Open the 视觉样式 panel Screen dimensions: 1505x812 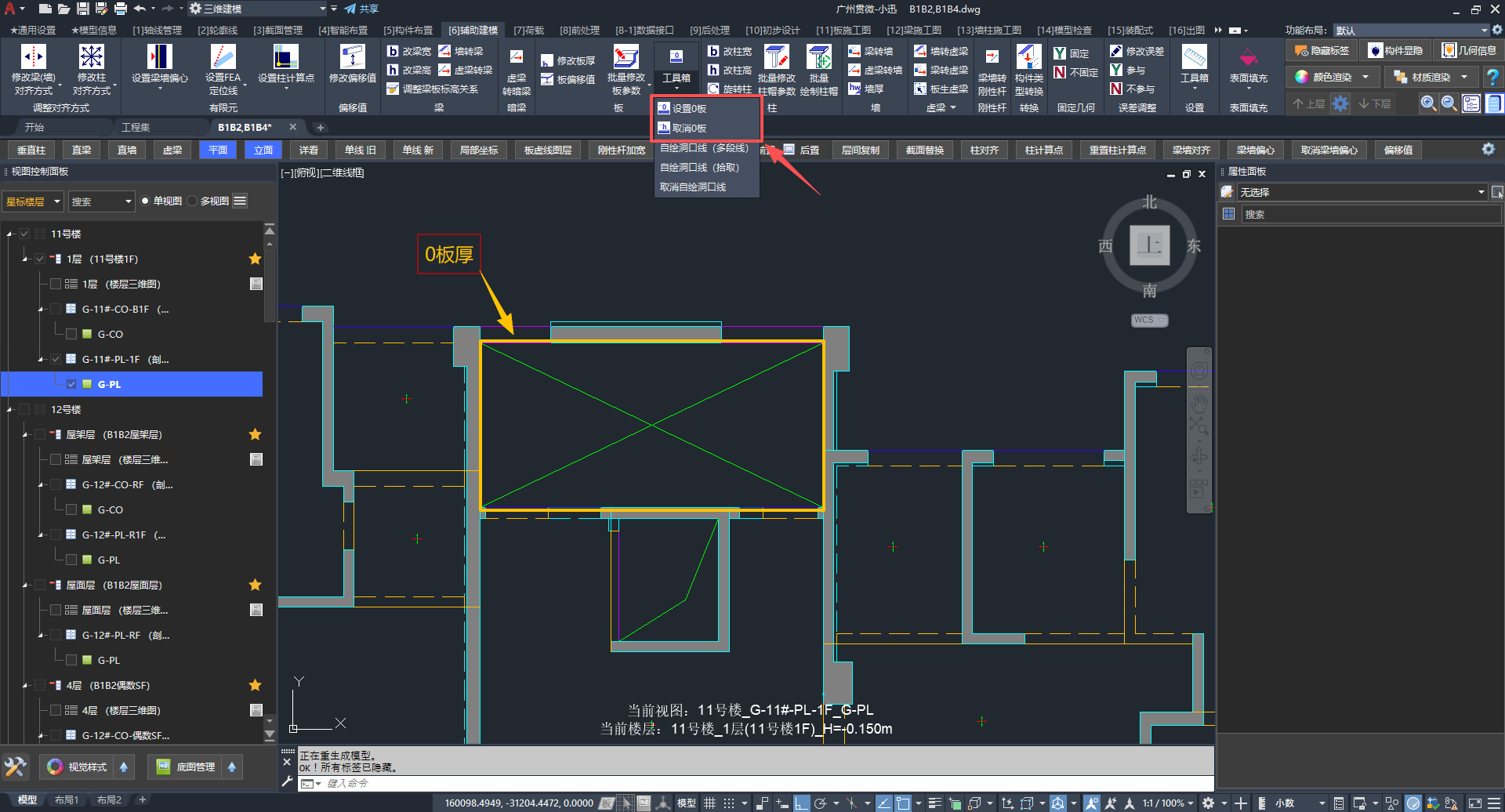coord(78,767)
